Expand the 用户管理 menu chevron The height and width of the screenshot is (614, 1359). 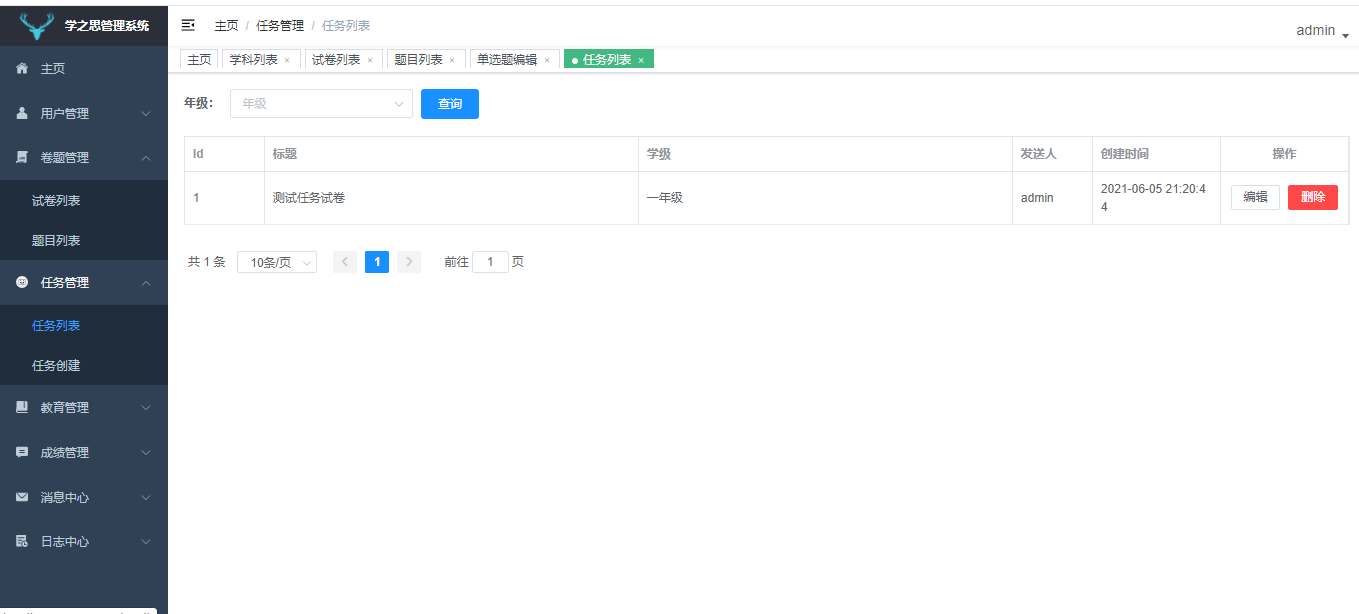click(146, 114)
